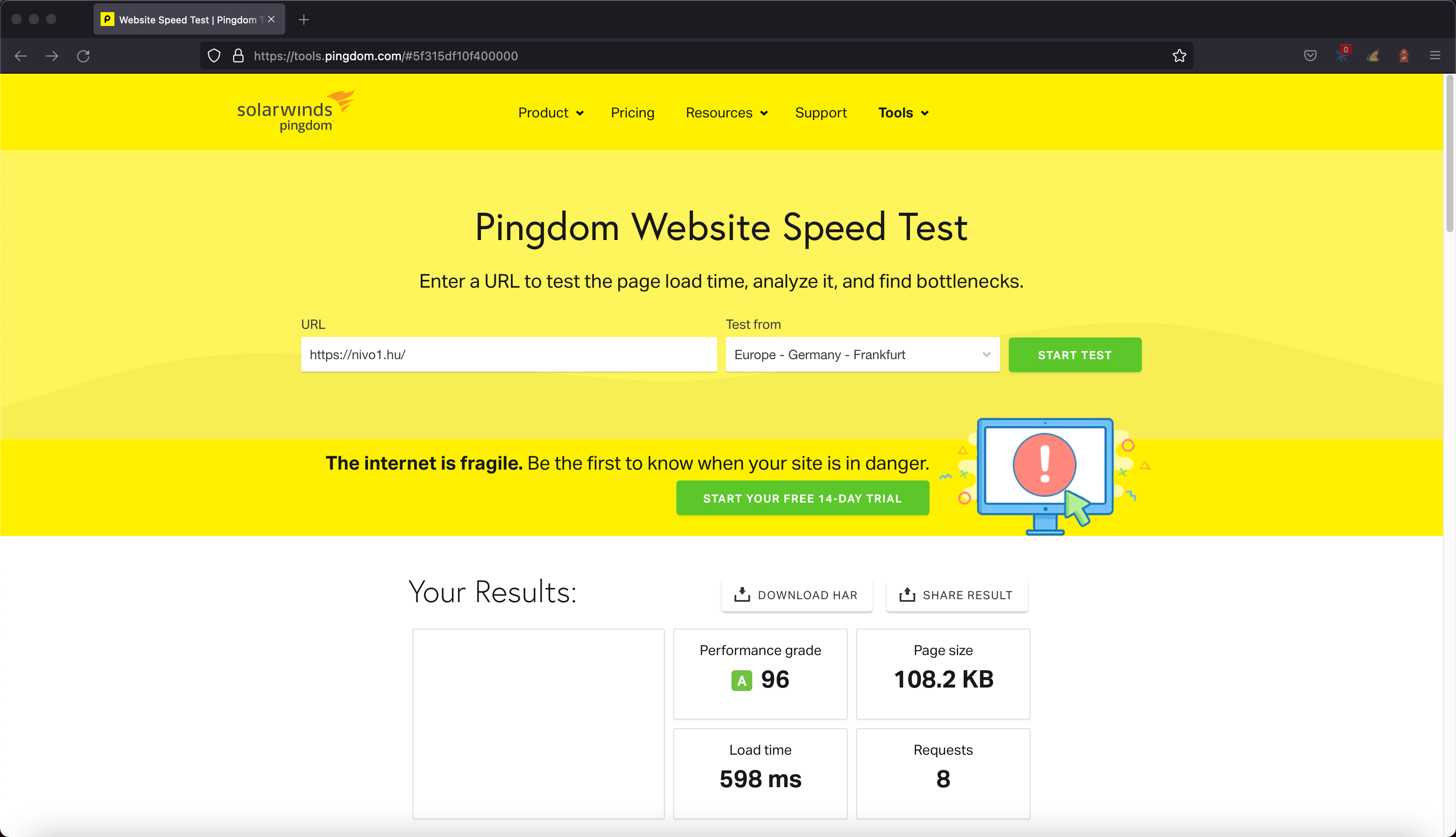Click START YOUR FREE 14-DAY TRIAL
The width and height of the screenshot is (1456, 837).
802,498
